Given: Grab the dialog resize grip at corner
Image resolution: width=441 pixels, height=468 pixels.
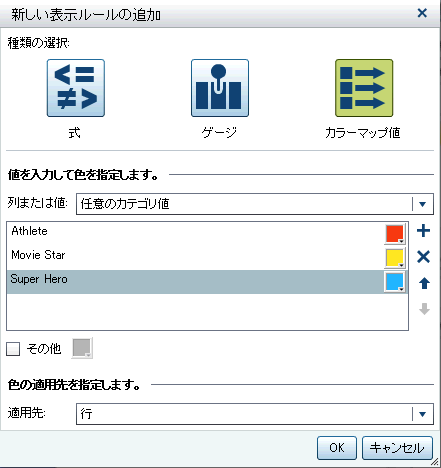Looking at the screenshot, I should tap(435, 462).
